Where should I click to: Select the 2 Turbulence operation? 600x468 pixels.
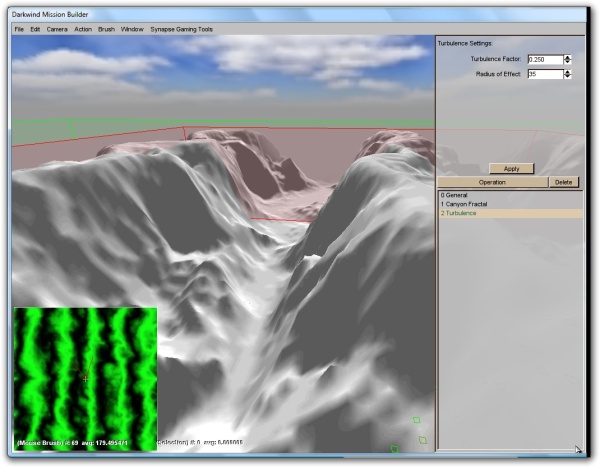pyautogui.click(x=462, y=214)
